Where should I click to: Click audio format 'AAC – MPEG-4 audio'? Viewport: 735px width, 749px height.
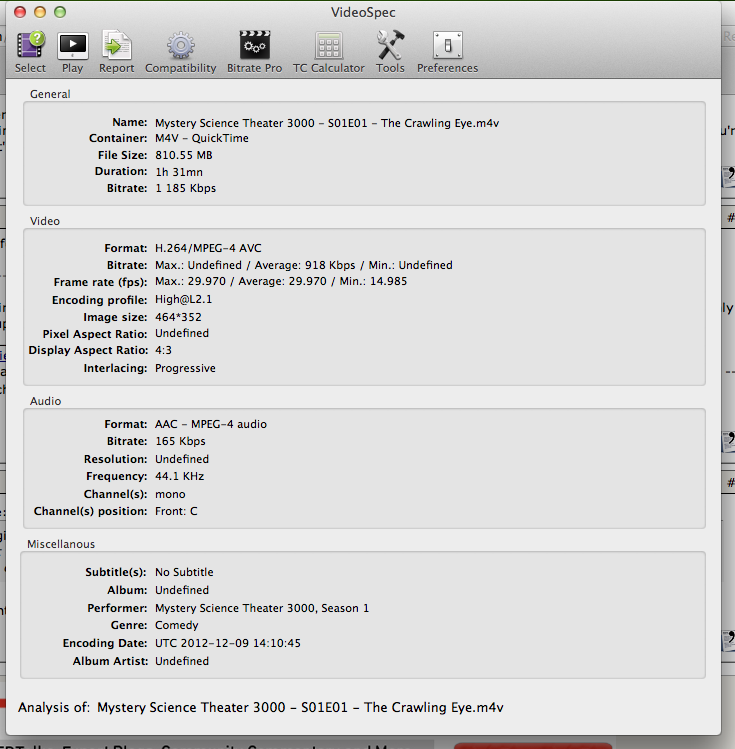click(x=211, y=424)
